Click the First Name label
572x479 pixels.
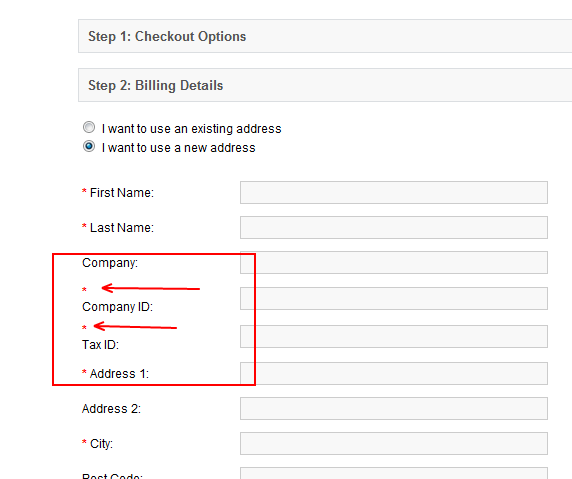[122, 193]
